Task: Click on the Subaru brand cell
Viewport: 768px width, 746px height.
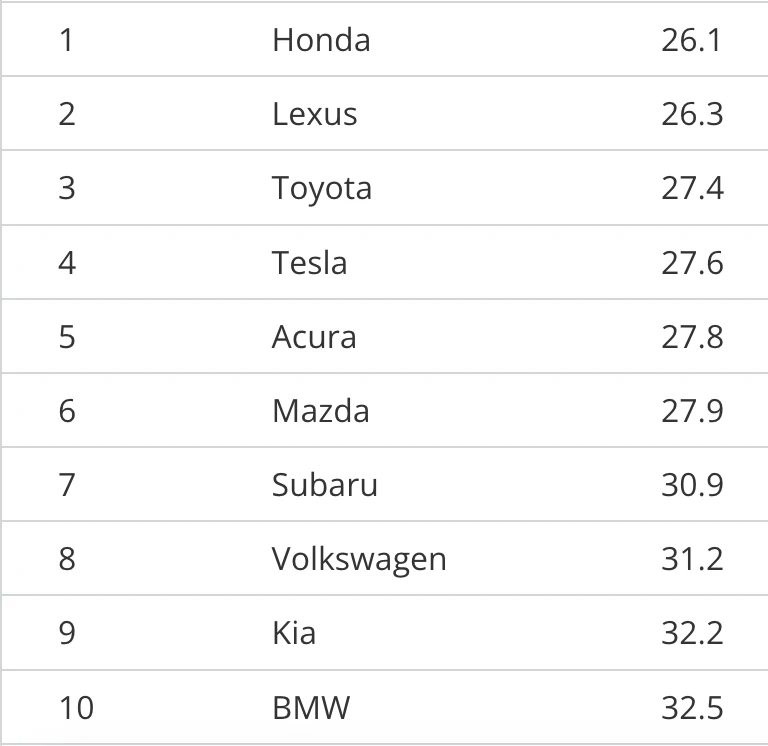Action: 324,485
